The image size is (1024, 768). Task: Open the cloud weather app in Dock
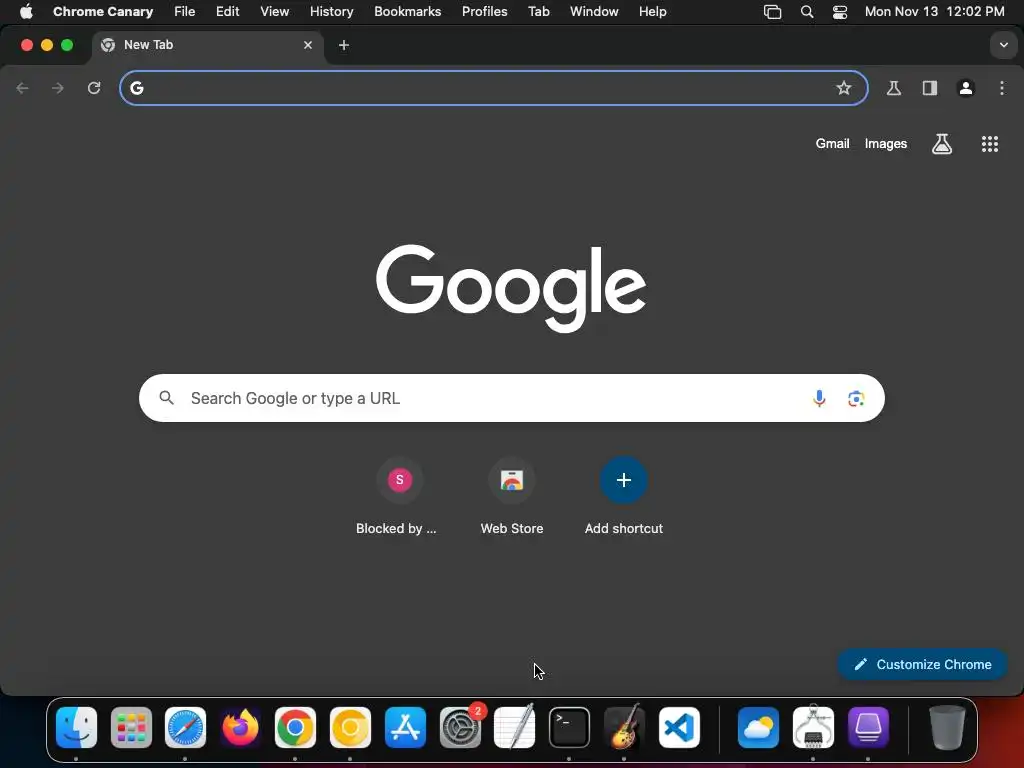point(758,728)
